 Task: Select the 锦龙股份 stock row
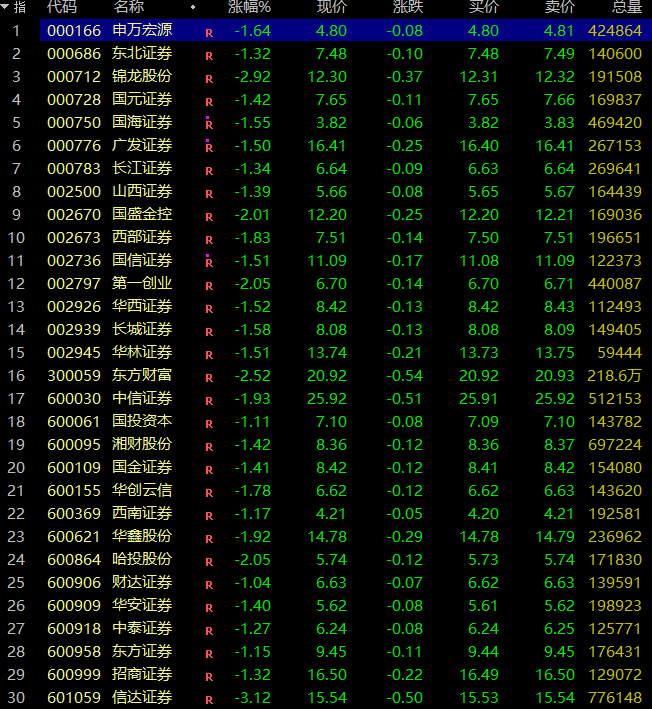(x=142, y=76)
